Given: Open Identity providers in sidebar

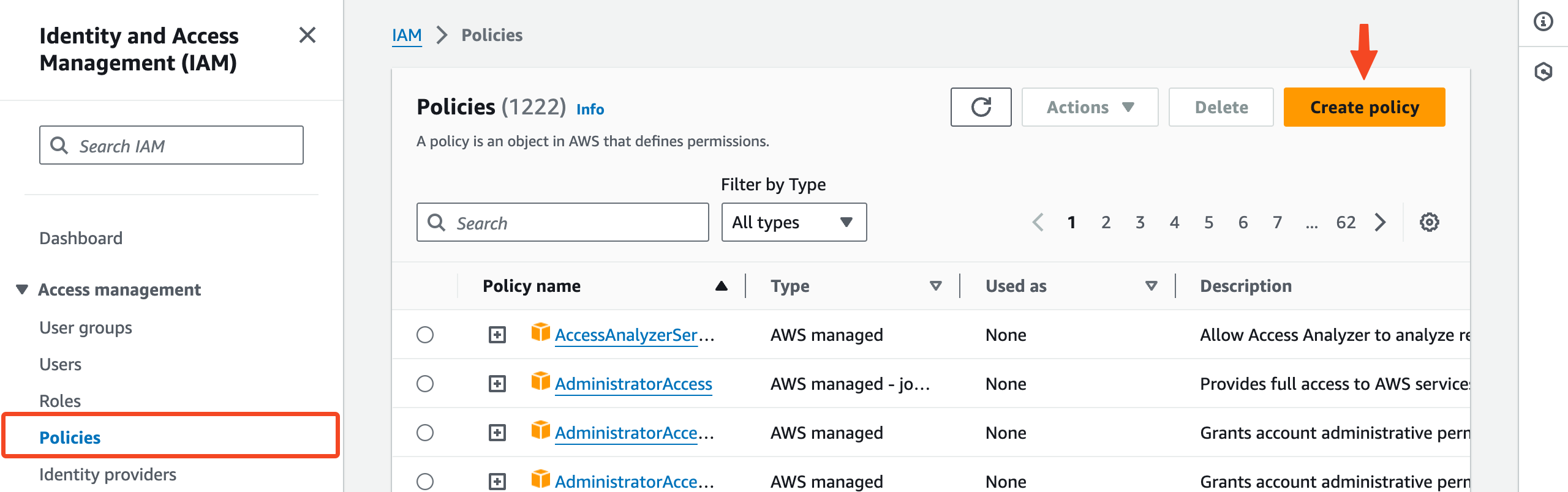Looking at the screenshot, I should coord(108,474).
